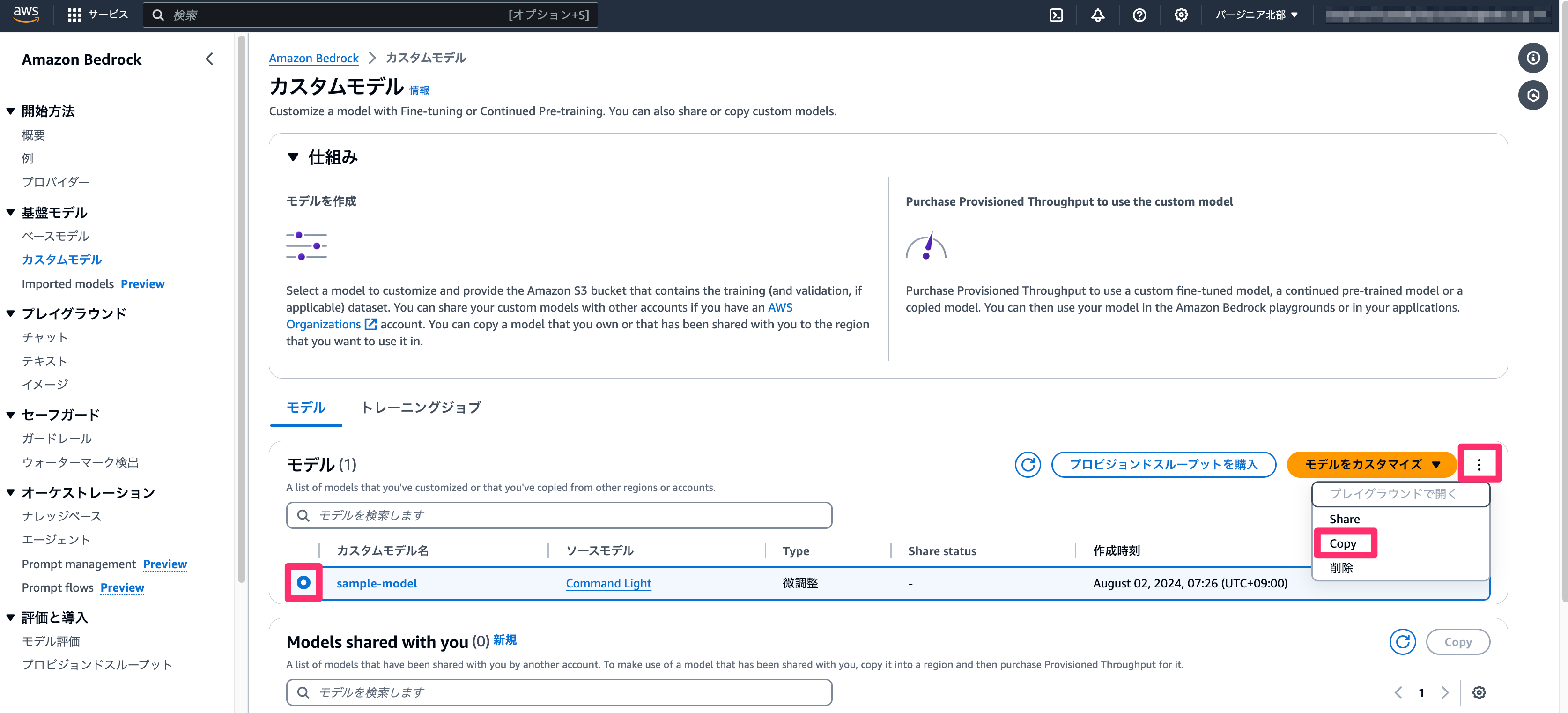
Task: Open the Command Light source model link
Action: click(x=608, y=583)
